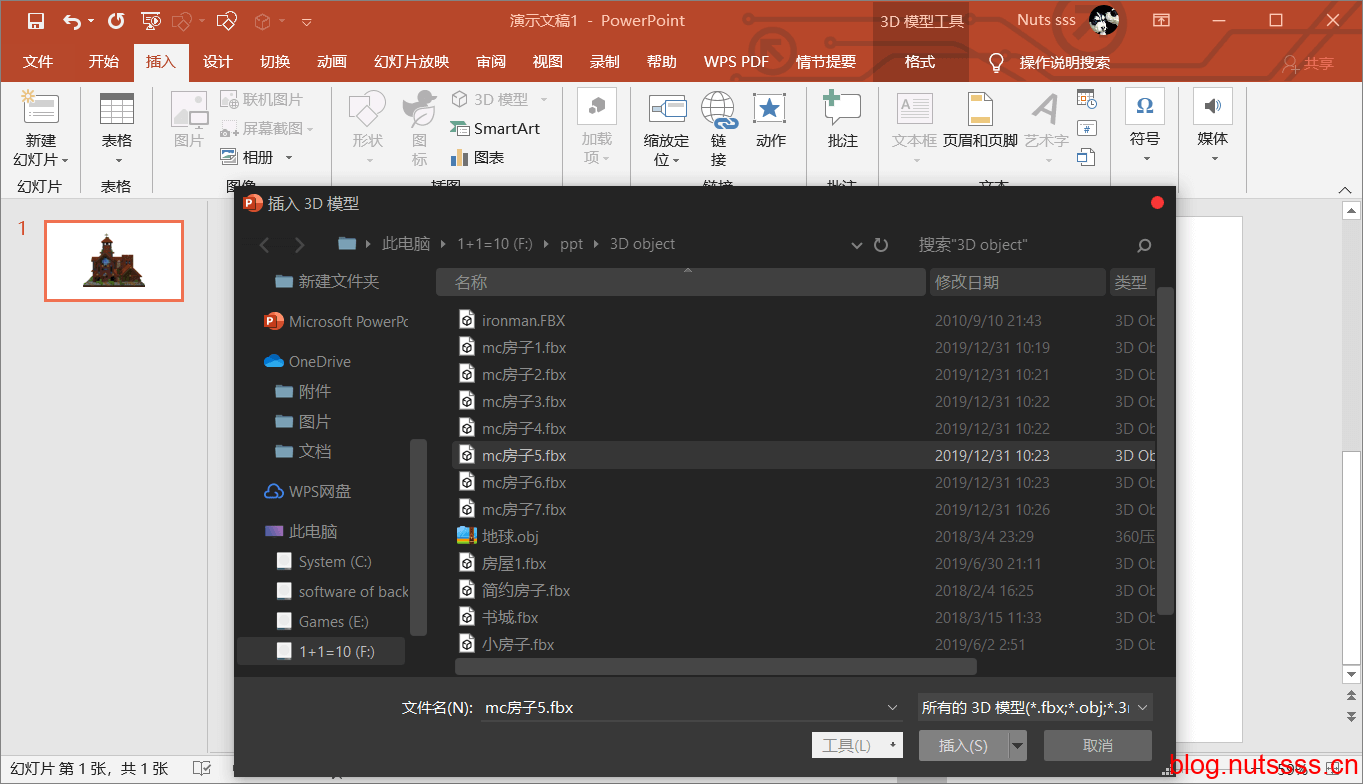This screenshot has width=1363, height=784.
Task: Expand the Symbol (符号) group dropdown
Action: [1145, 158]
